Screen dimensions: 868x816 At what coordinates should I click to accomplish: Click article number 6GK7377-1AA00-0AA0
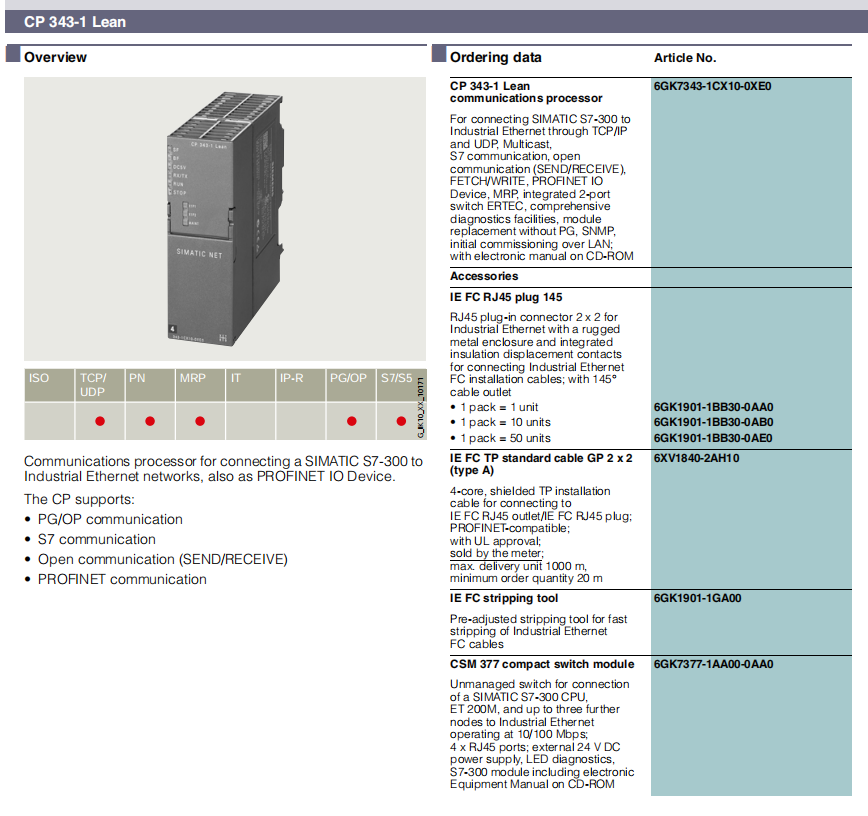(x=713, y=664)
